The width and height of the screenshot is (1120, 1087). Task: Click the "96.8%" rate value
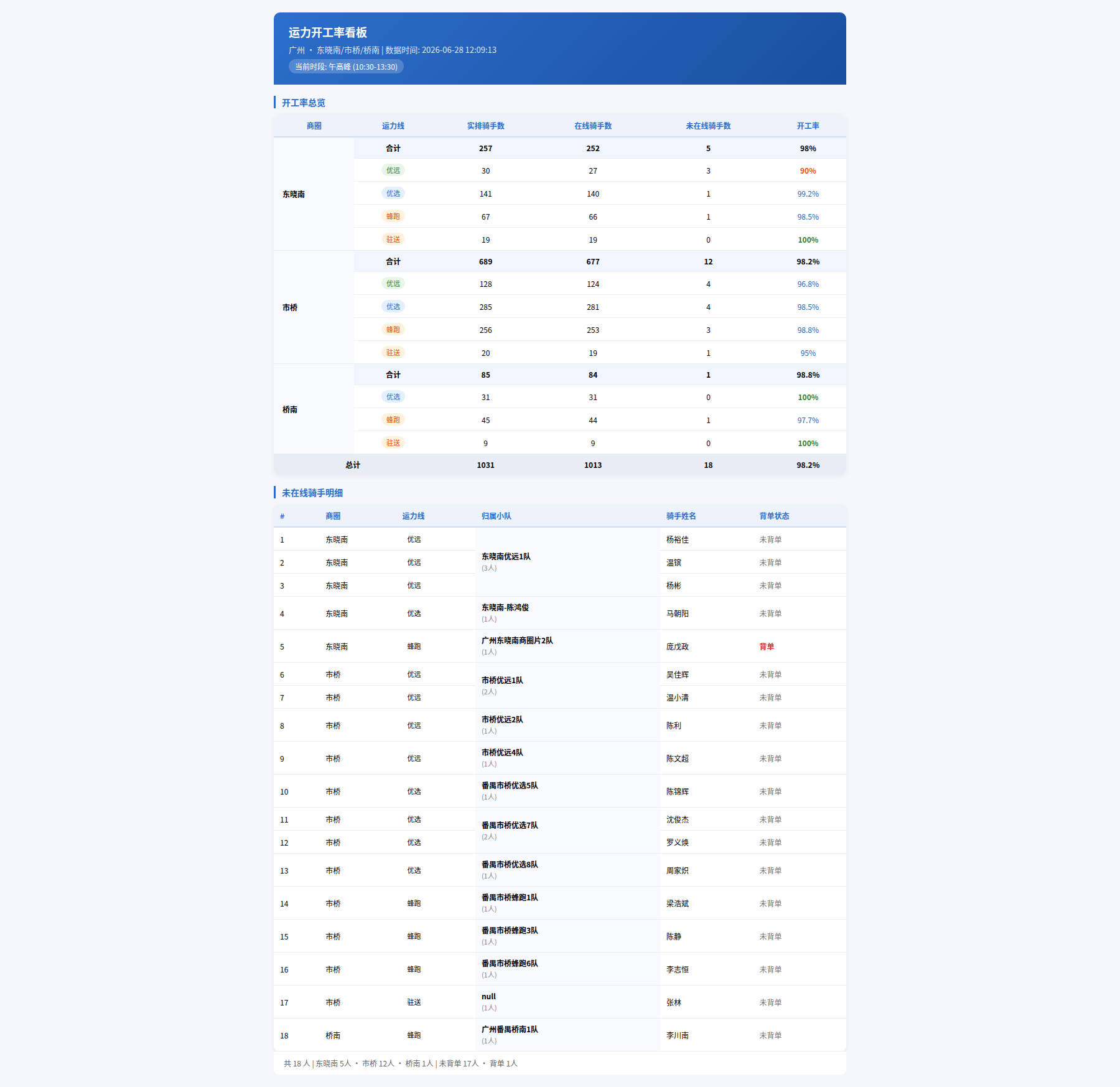click(808, 284)
